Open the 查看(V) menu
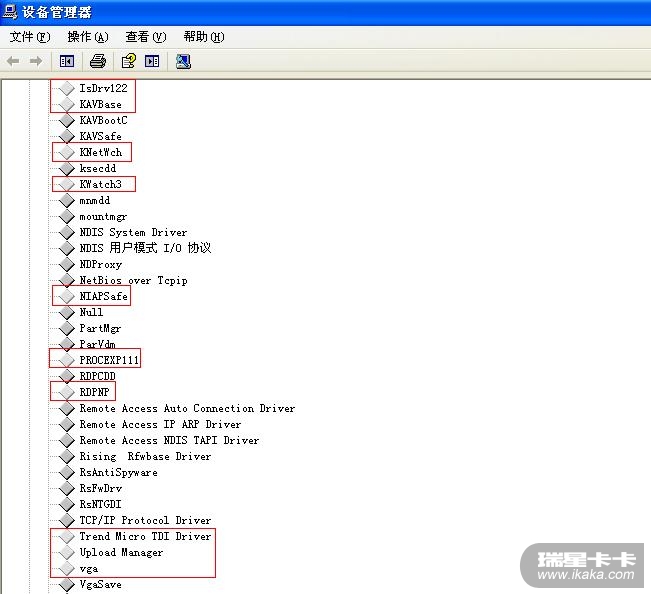Image resolution: width=651 pixels, height=594 pixels. click(x=146, y=37)
